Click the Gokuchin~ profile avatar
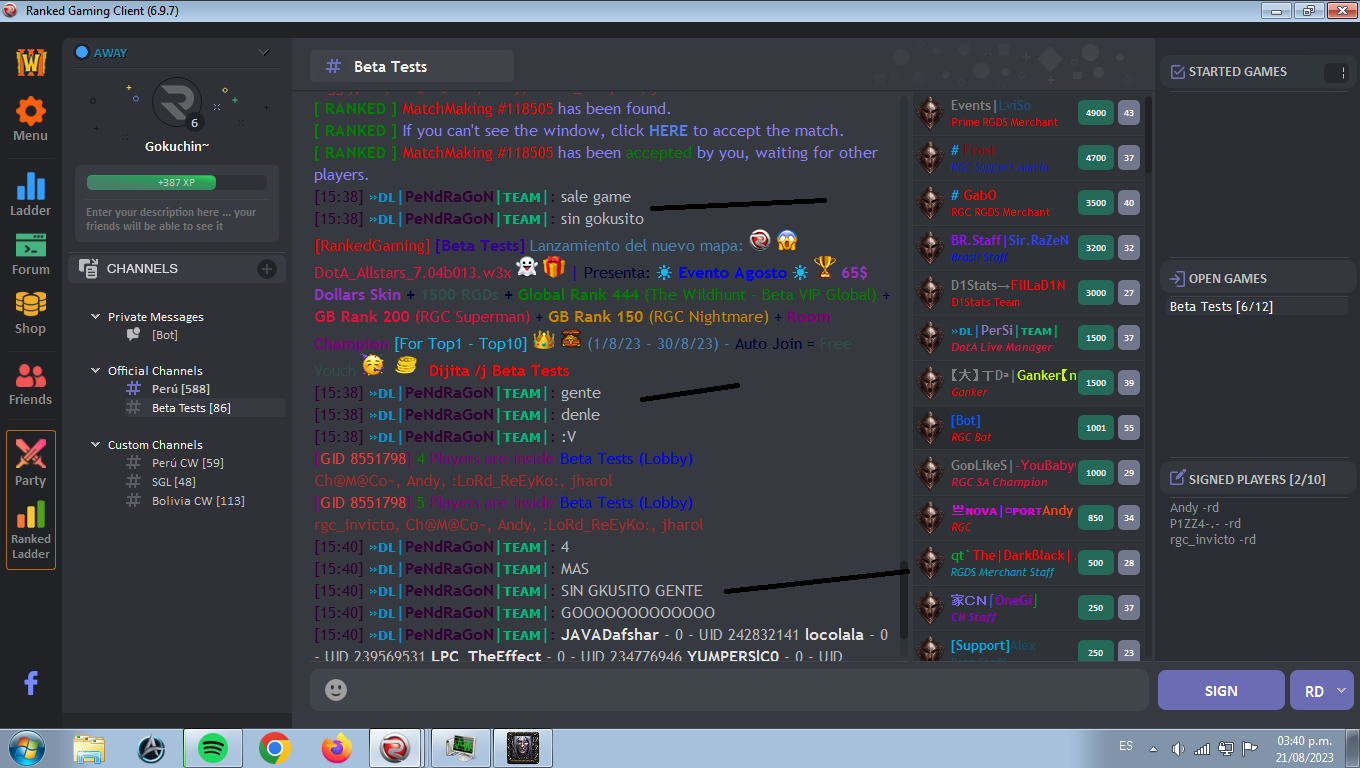Screen dimensions: 1360x768 click(177, 103)
